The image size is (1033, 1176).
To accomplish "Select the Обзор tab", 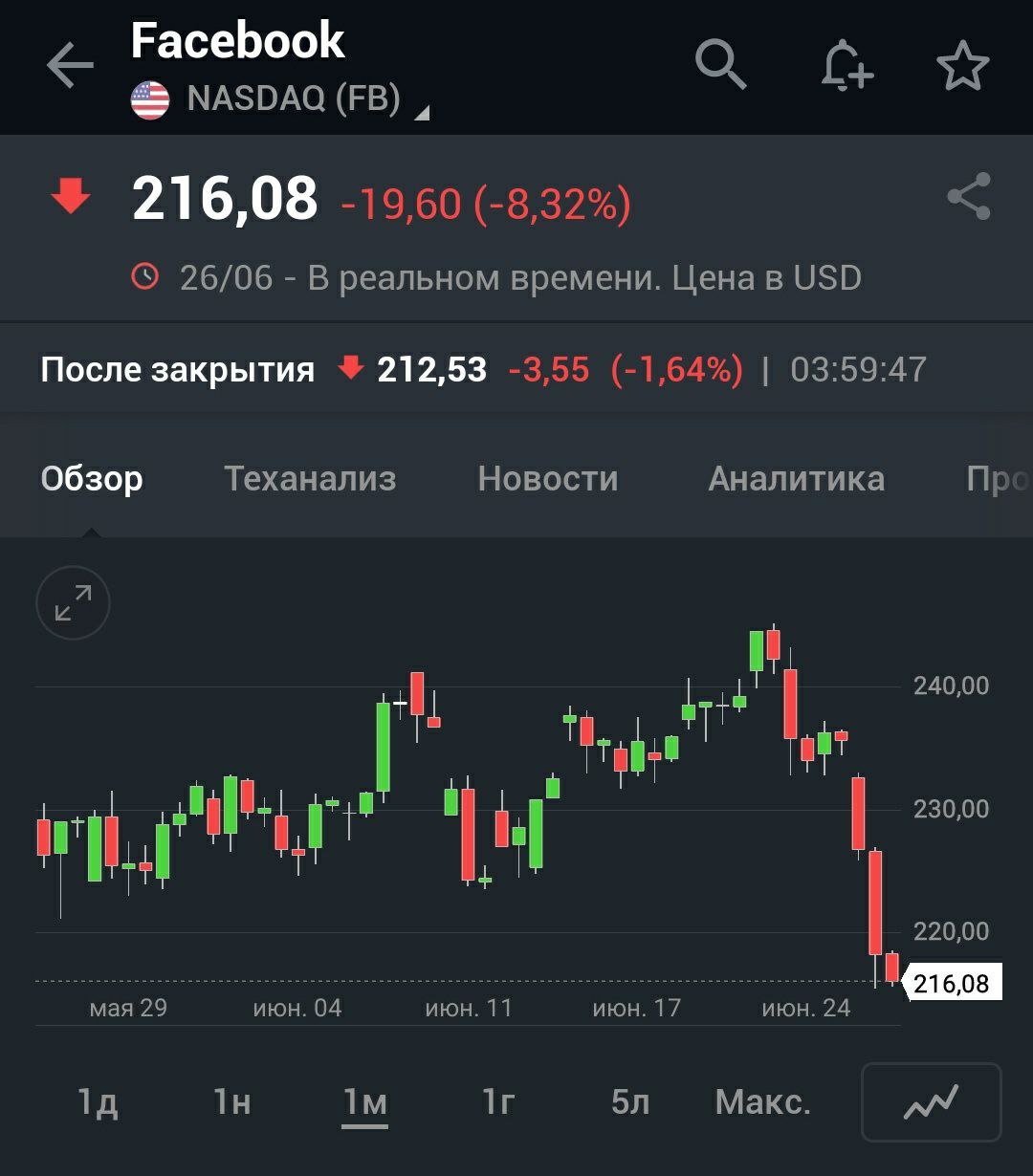I will pyautogui.click(x=92, y=478).
